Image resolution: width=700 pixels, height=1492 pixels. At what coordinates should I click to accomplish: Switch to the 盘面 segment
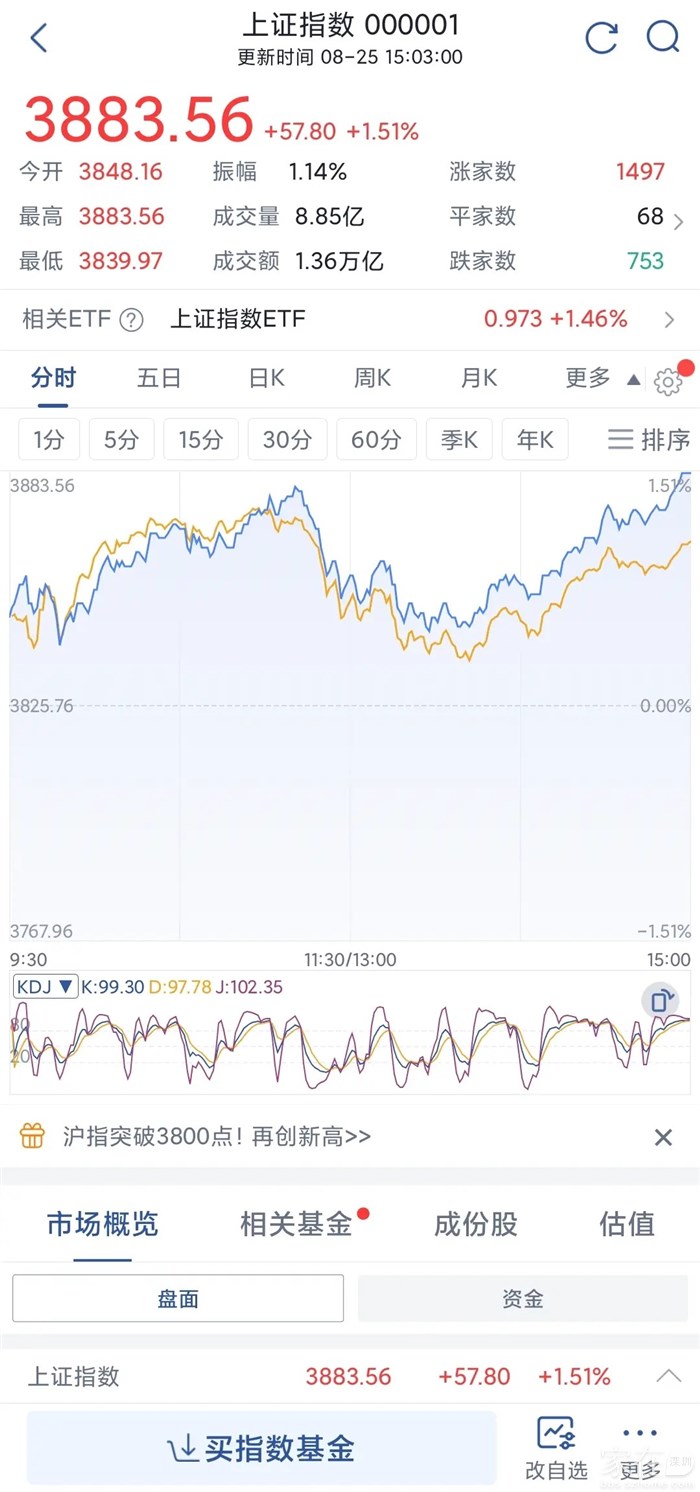click(x=178, y=1298)
